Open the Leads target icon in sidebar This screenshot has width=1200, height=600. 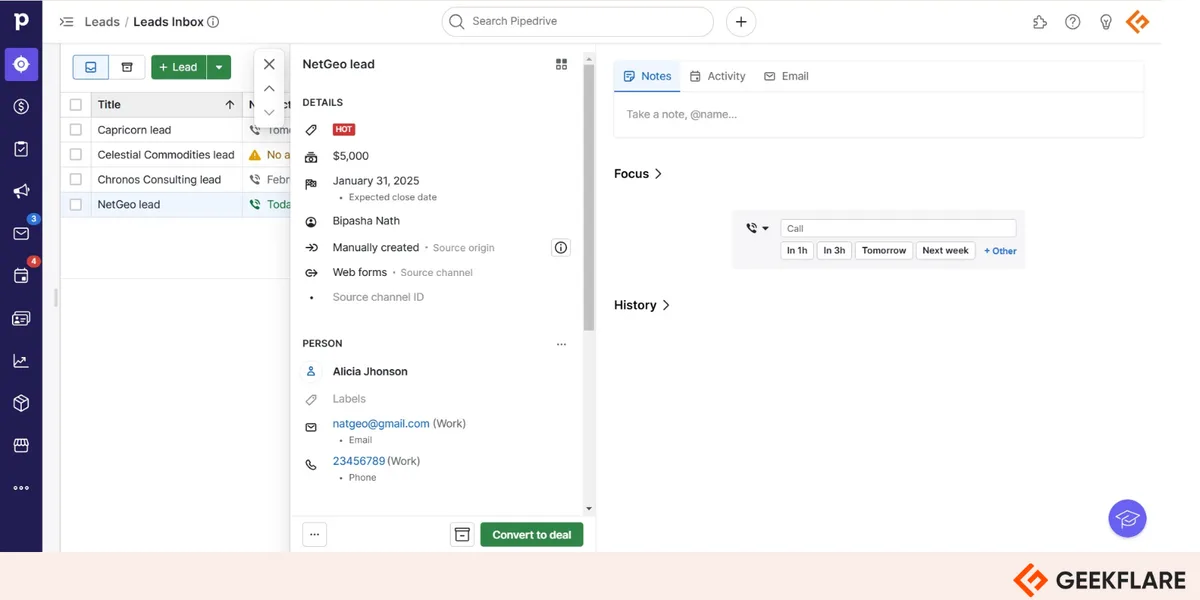pyautogui.click(x=21, y=64)
